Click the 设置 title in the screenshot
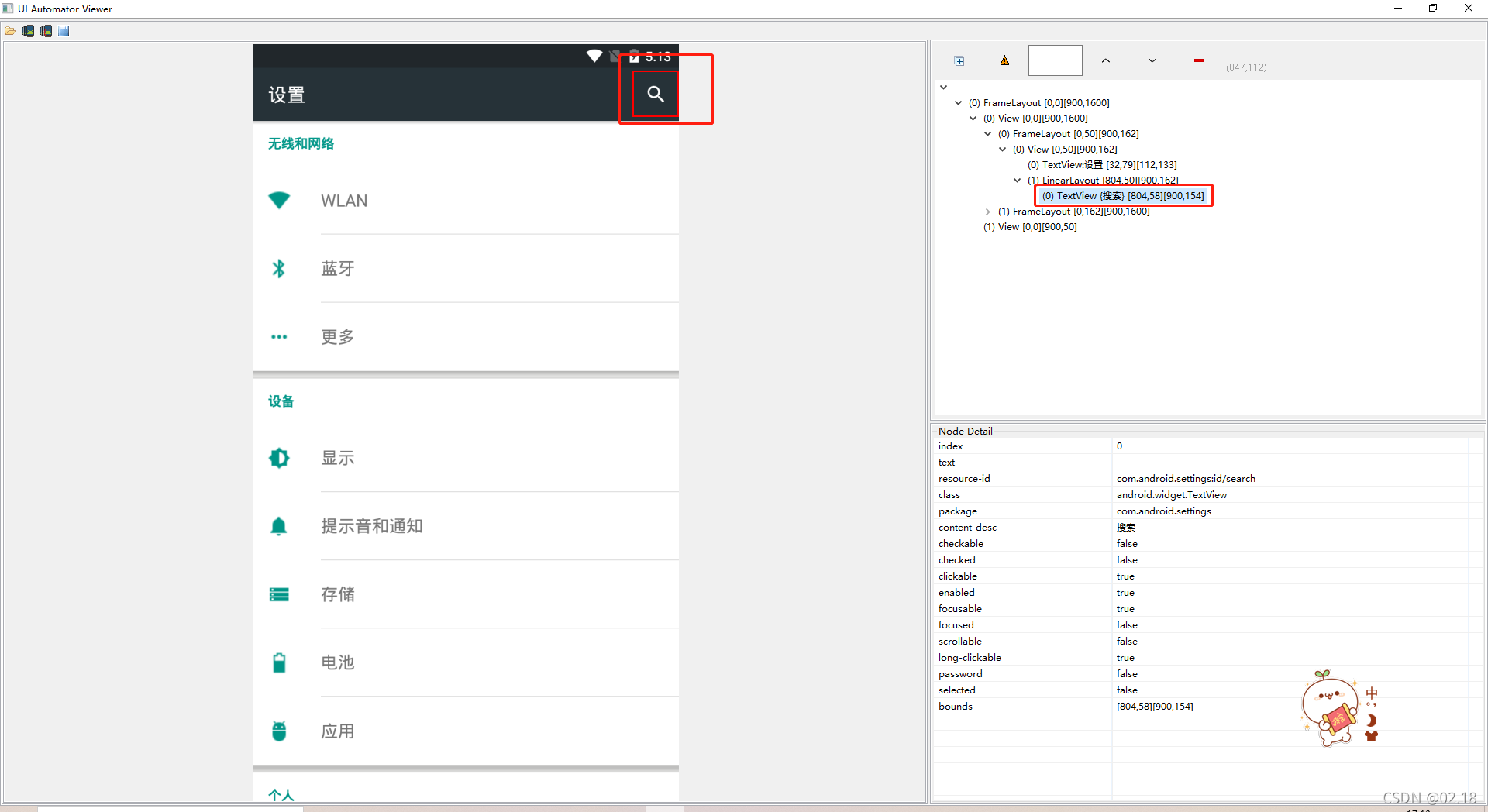The width and height of the screenshot is (1488, 812). (x=287, y=95)
